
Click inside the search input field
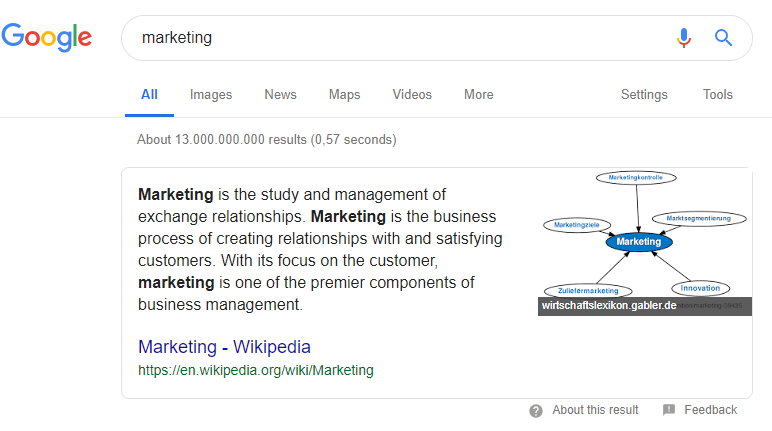[400, 38]
